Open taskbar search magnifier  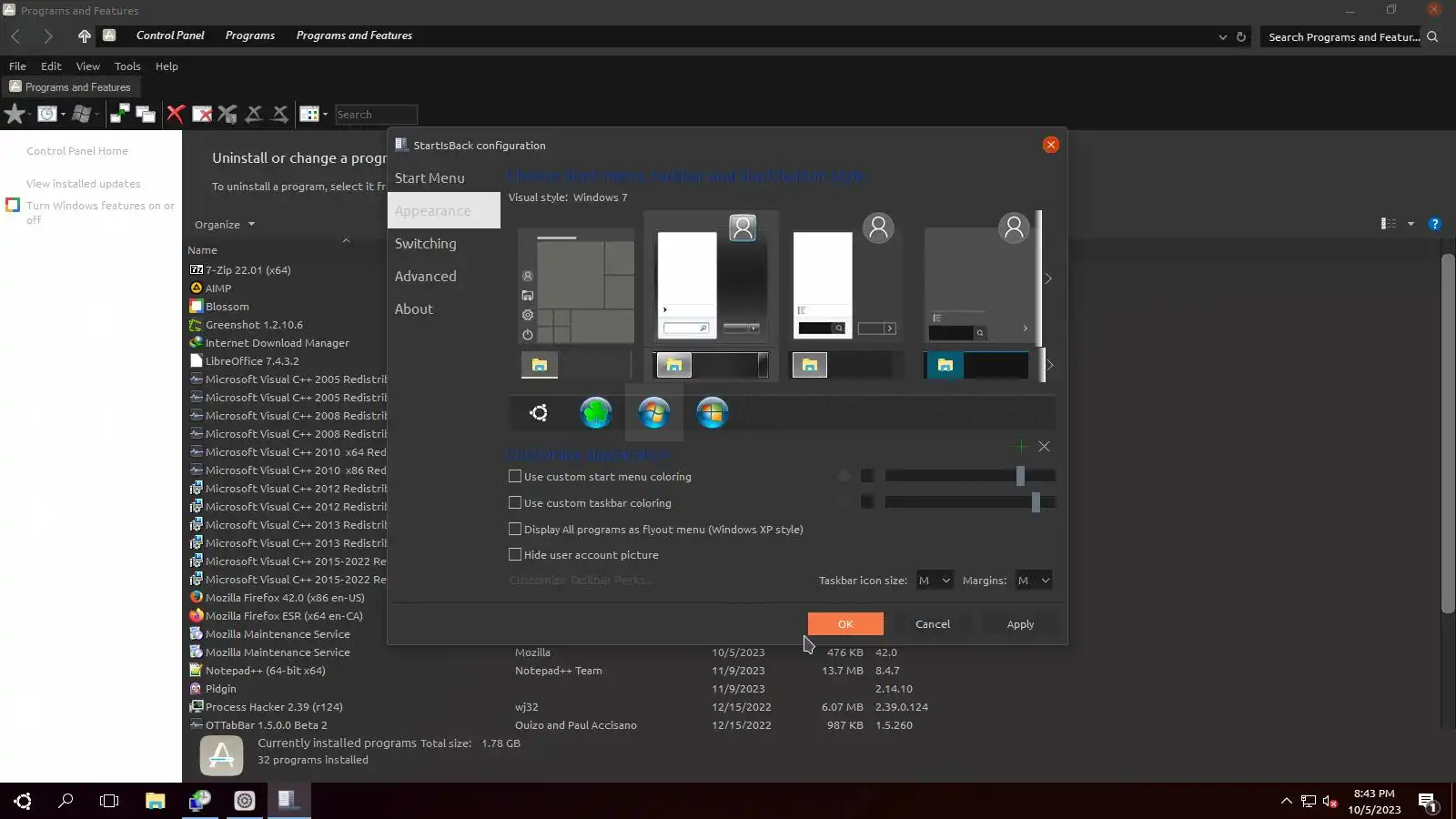coord(66,801)
